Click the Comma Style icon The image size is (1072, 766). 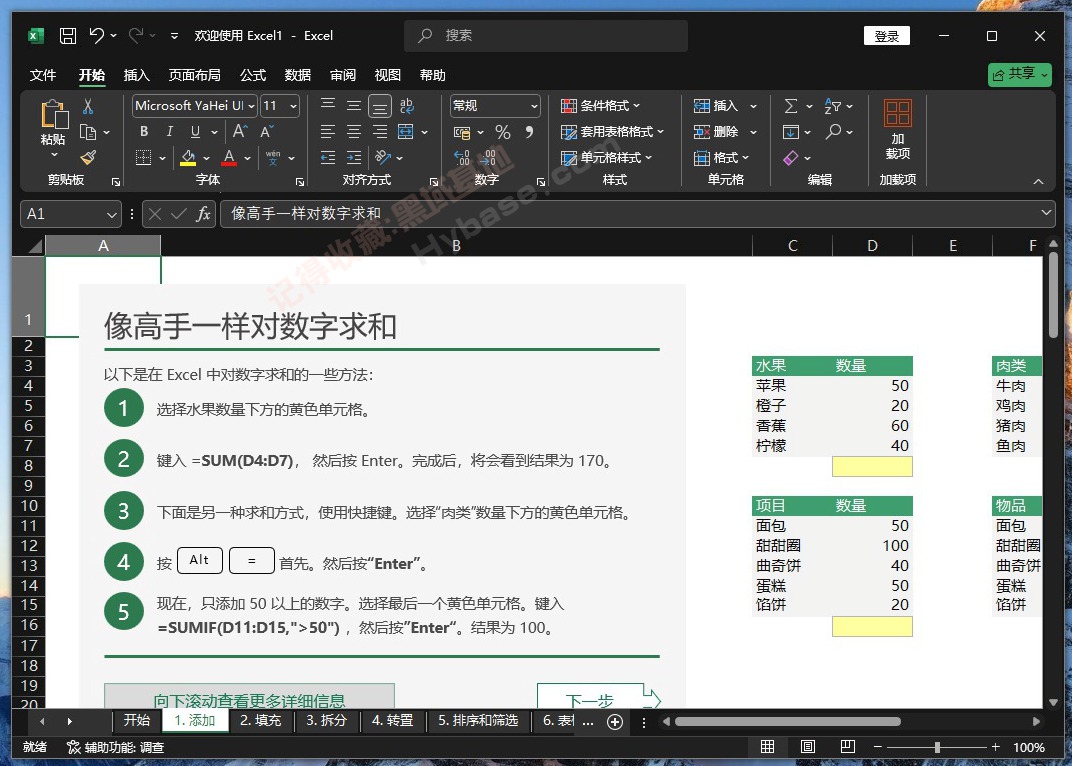pos(529,132)
